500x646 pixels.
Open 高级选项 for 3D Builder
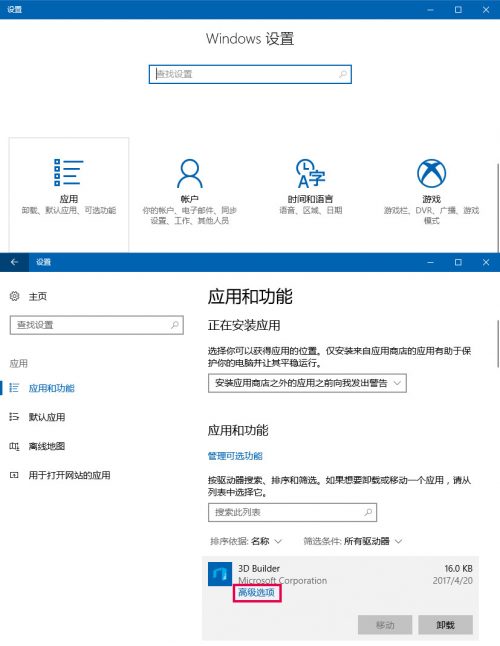click(x=256, y=592)
